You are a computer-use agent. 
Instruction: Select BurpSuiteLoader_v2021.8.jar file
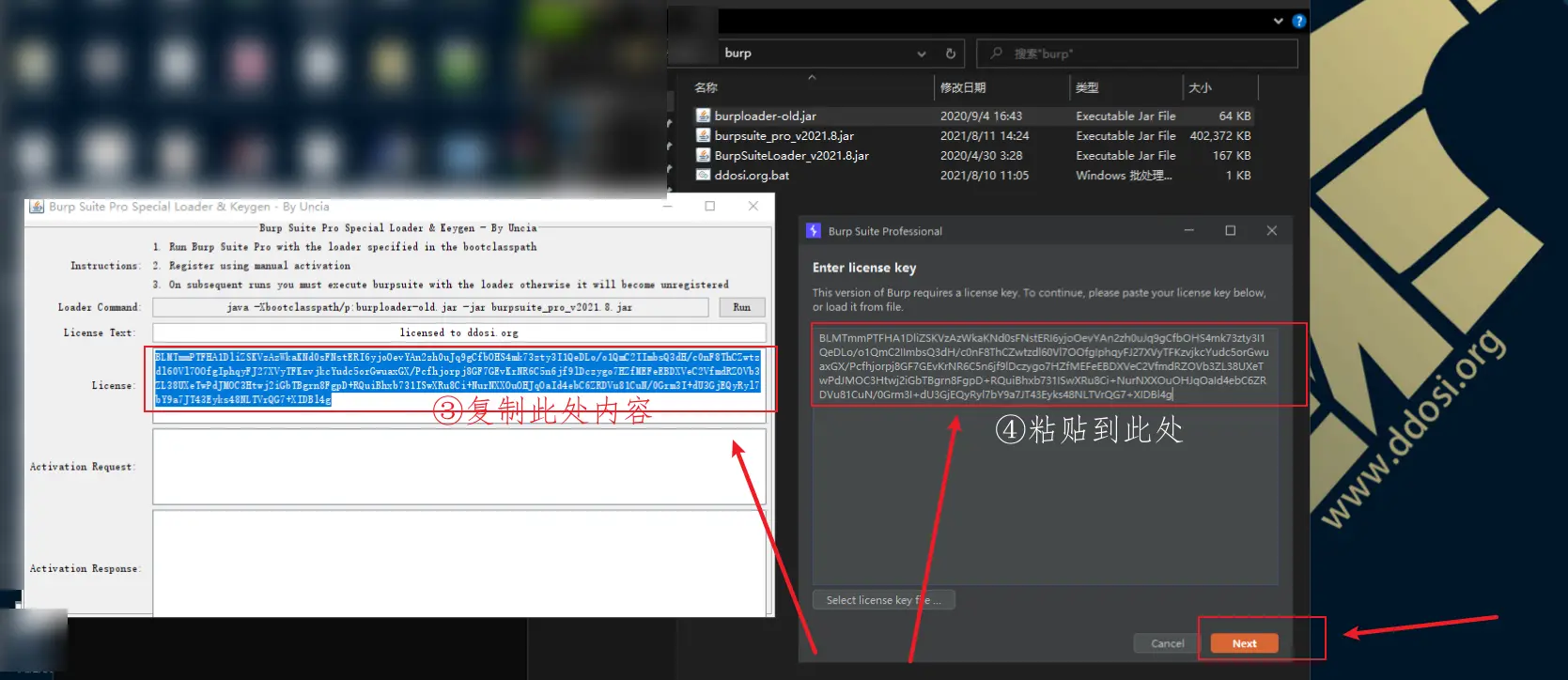792,155
